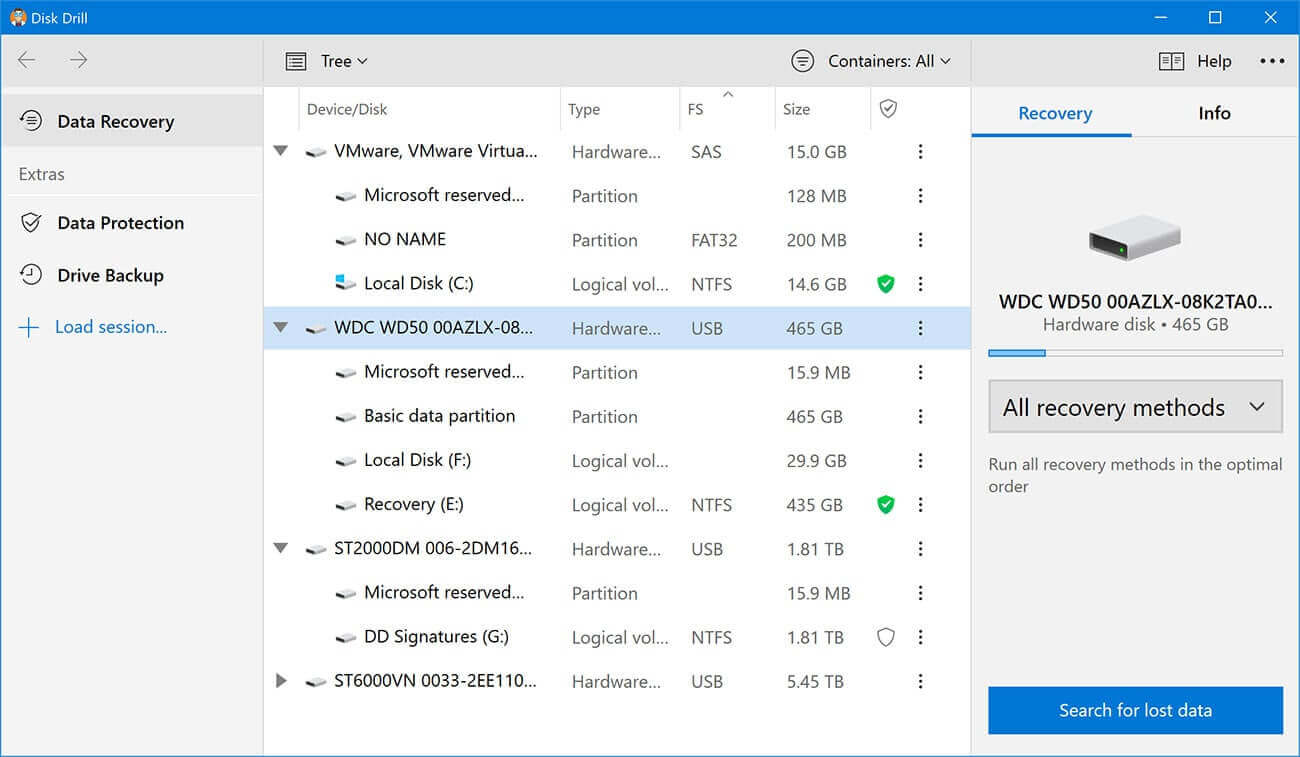Viewport: 1300px width, 757px height.
Task: Open options menu for ST6000VN disk row
Action: [x=920, y=681]
